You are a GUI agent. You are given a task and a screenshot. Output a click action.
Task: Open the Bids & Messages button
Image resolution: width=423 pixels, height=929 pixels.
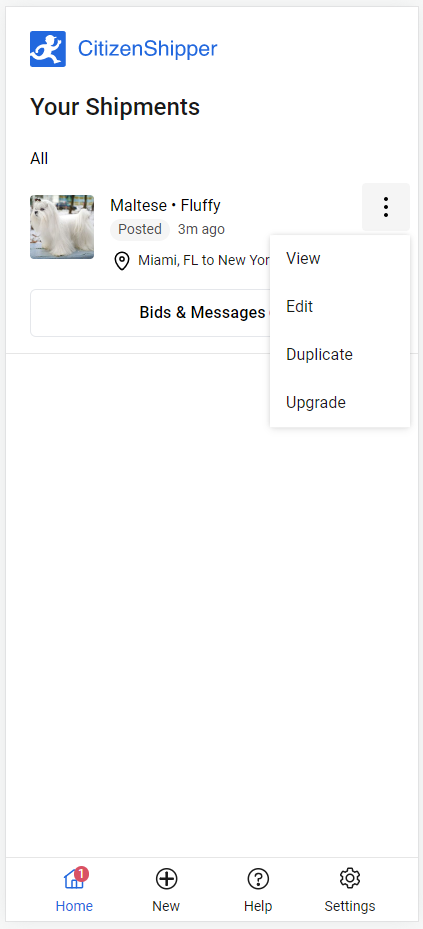tap(150, 313)
